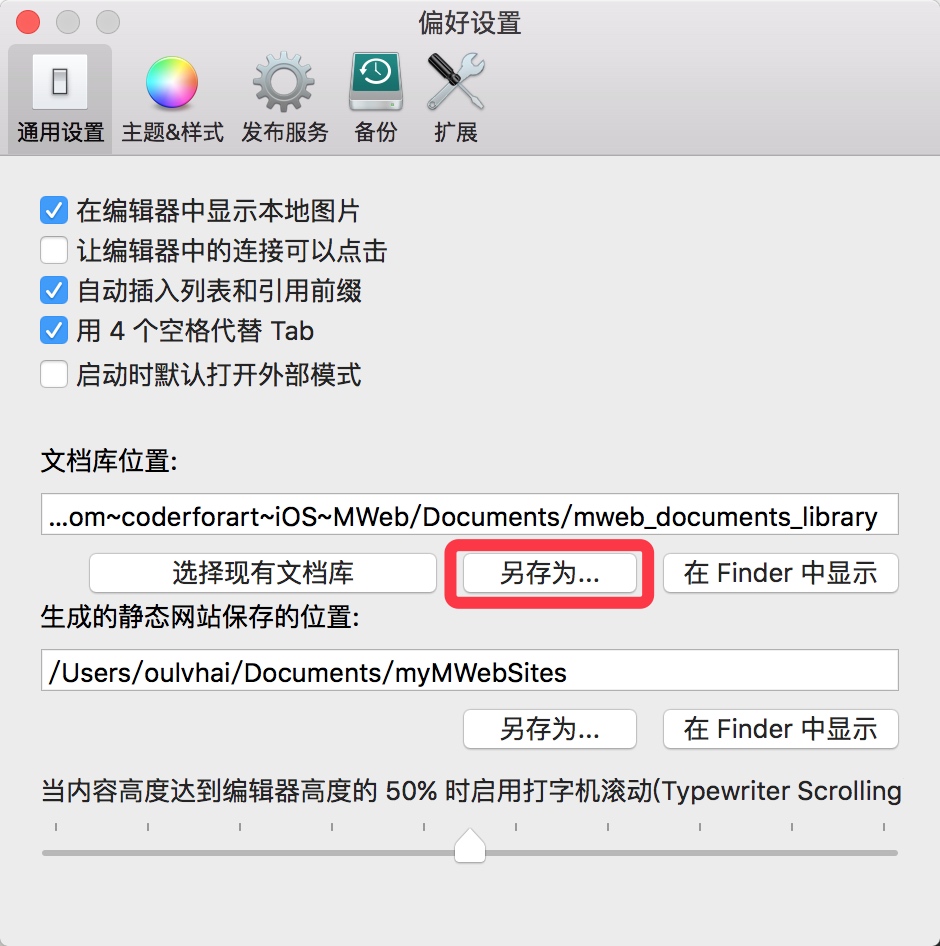Click highlighted 另存为... button for document library

[x=550, y=573]
